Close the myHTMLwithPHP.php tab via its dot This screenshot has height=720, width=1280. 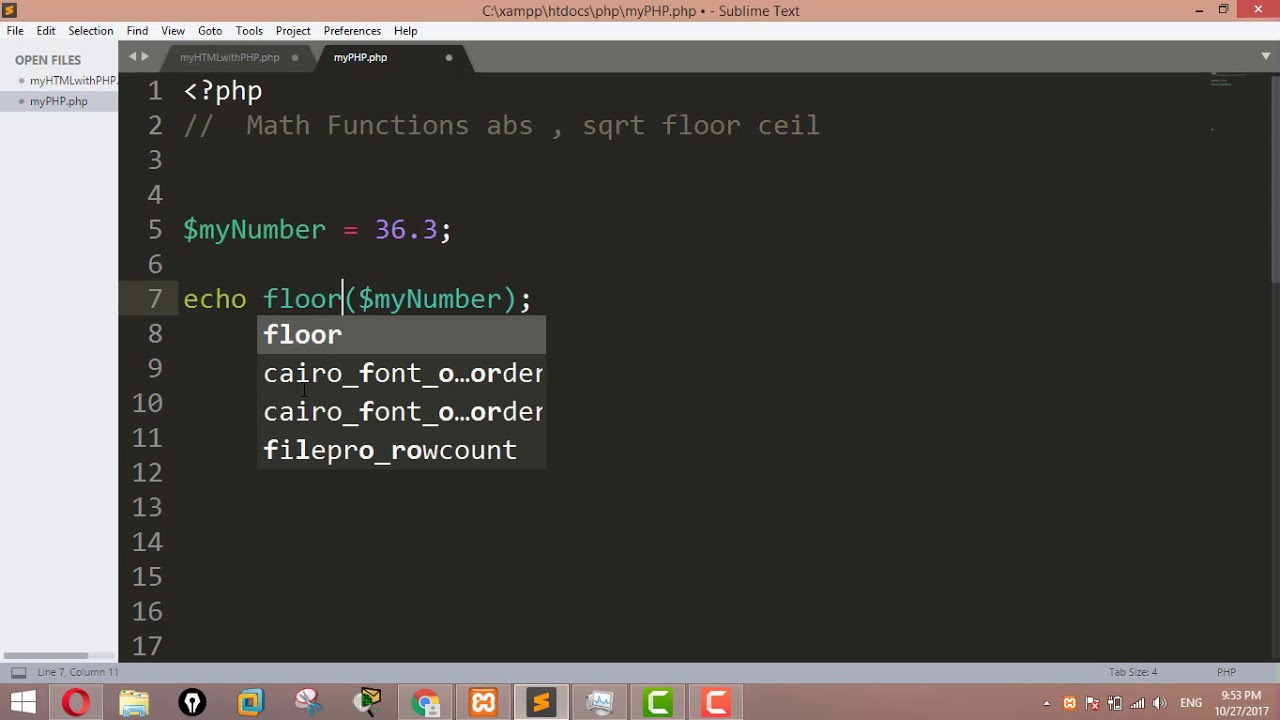(x=295, y=57)
